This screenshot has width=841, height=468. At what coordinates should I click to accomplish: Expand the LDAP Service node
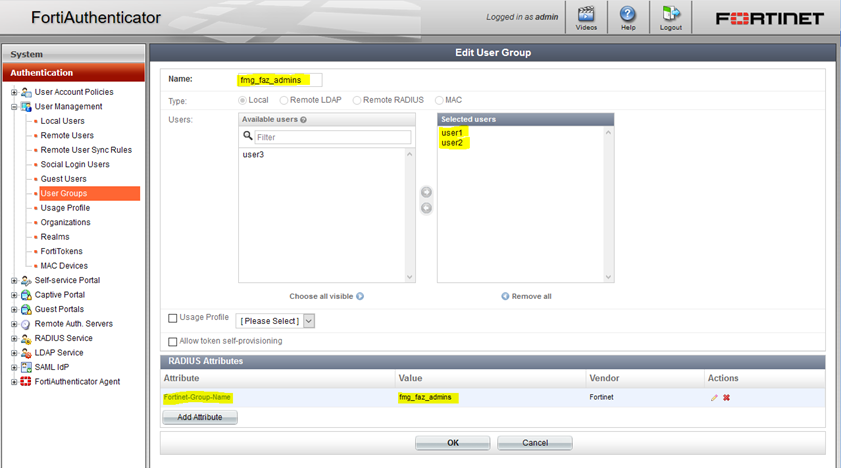pyautogui.click(x=14, y=353)
